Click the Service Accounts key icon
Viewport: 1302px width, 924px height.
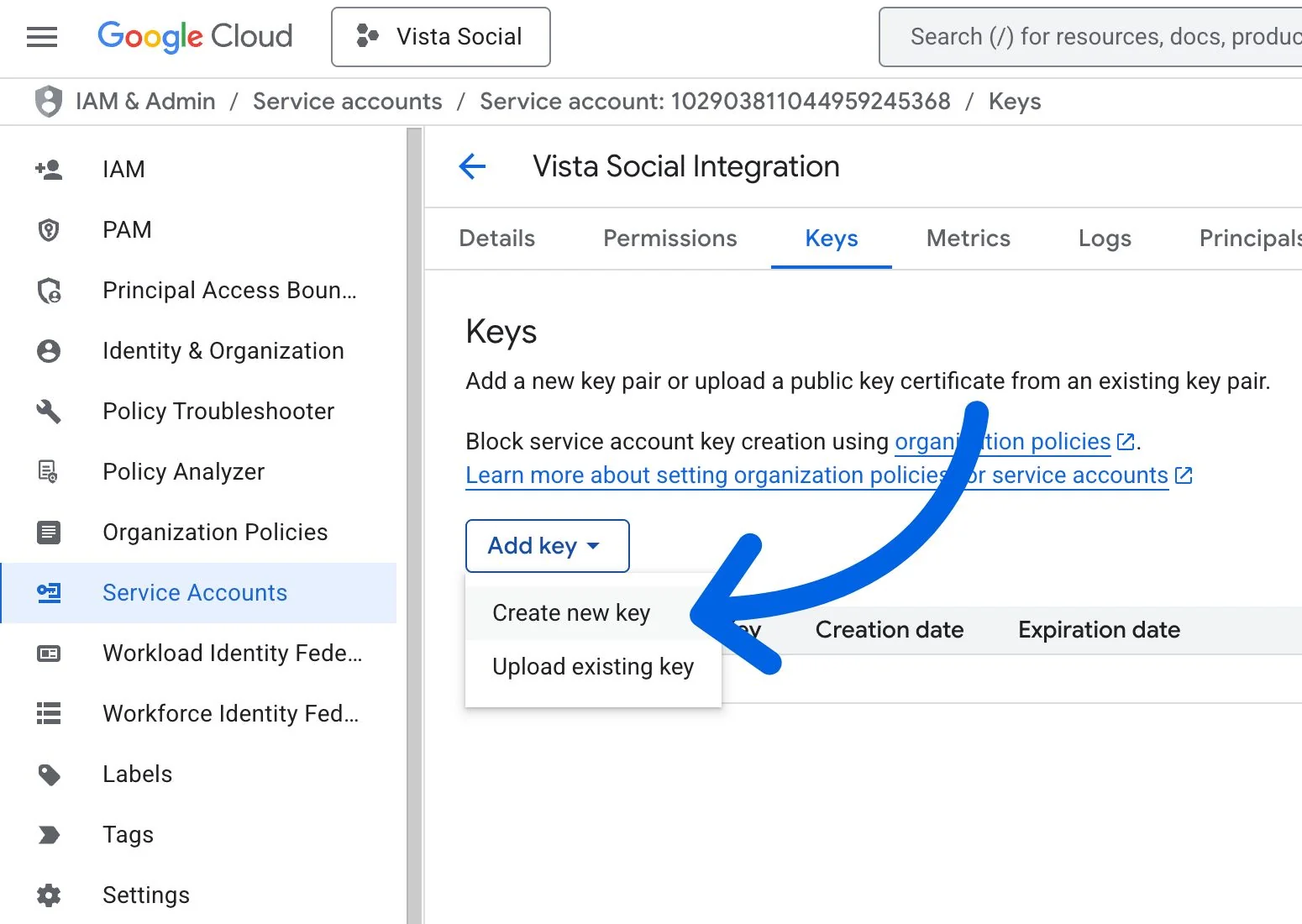click(x=49, y=593)
